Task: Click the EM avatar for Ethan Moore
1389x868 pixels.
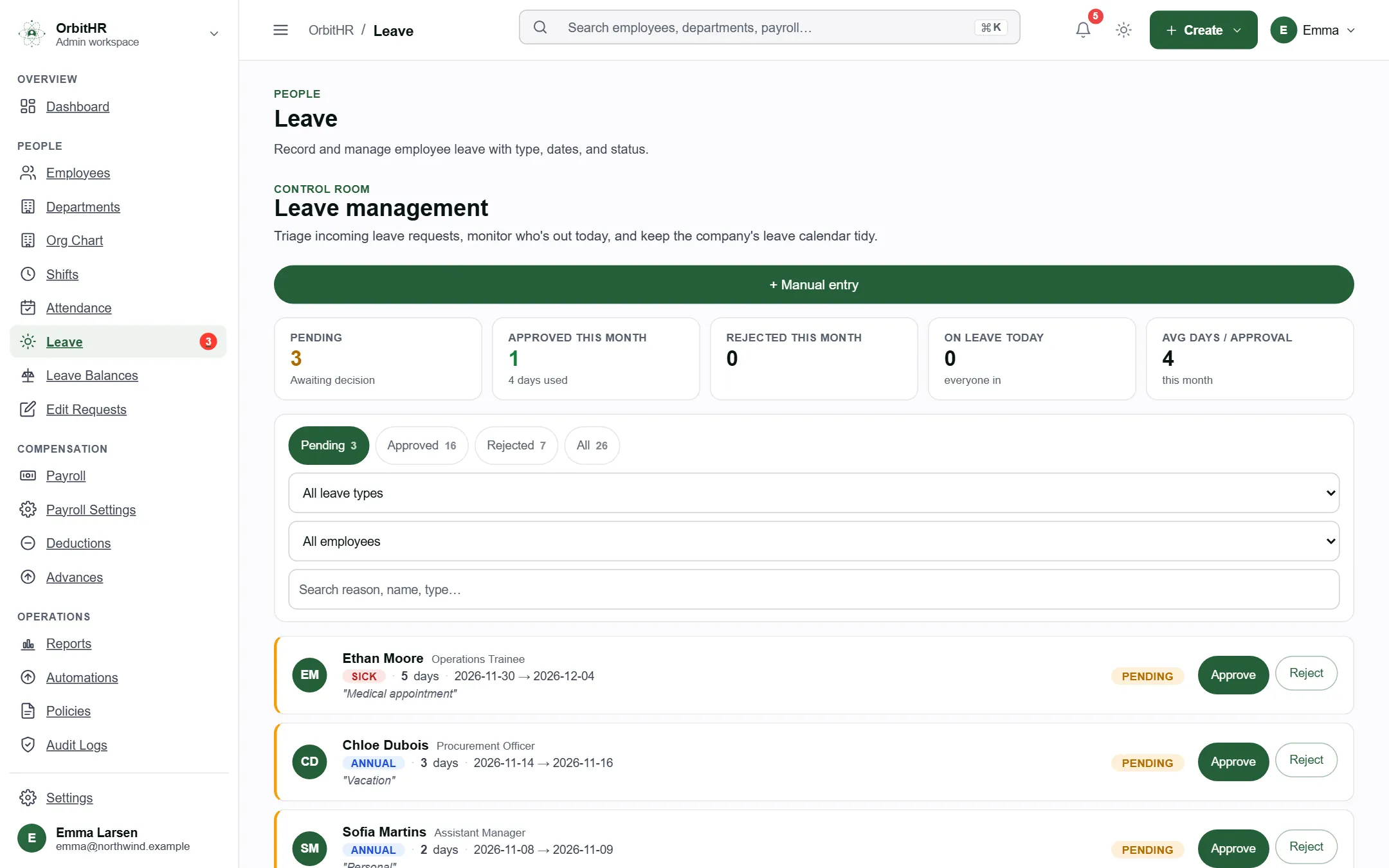Action: point(309,674)
